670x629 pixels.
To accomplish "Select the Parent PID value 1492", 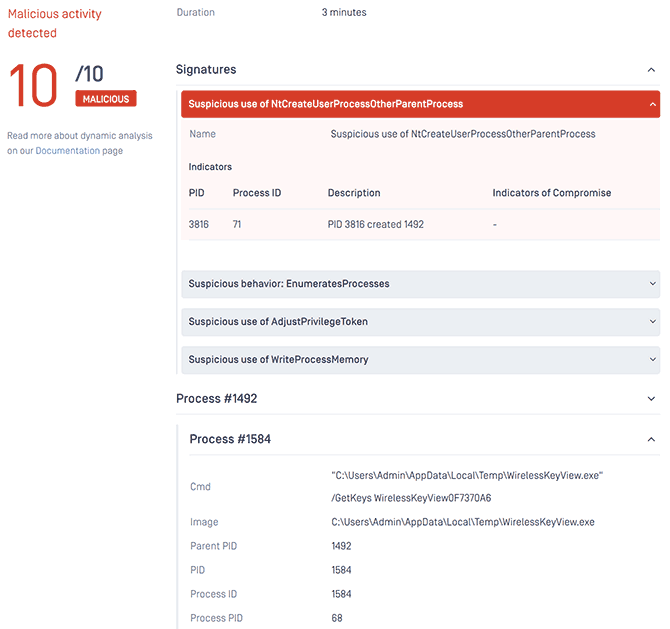I will tap(341, 546).
